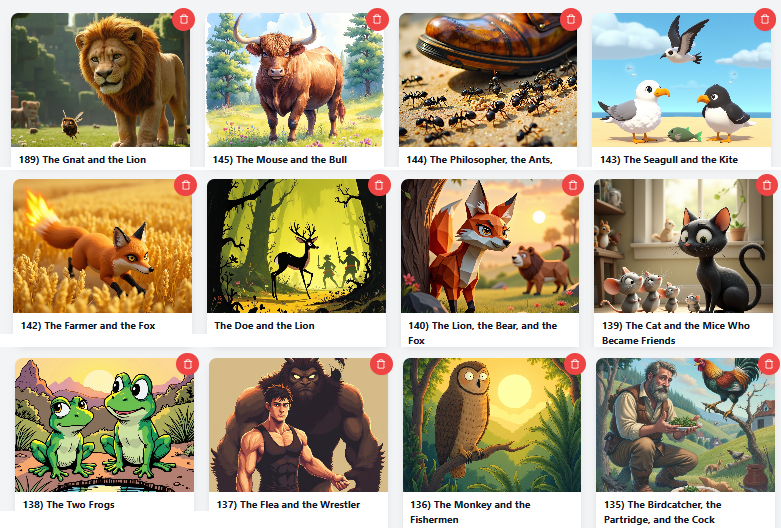Delete The Birdcatcher, Partridge, and Cock card
The height and width of the screenshot is (530, 781).
(769, 364)
